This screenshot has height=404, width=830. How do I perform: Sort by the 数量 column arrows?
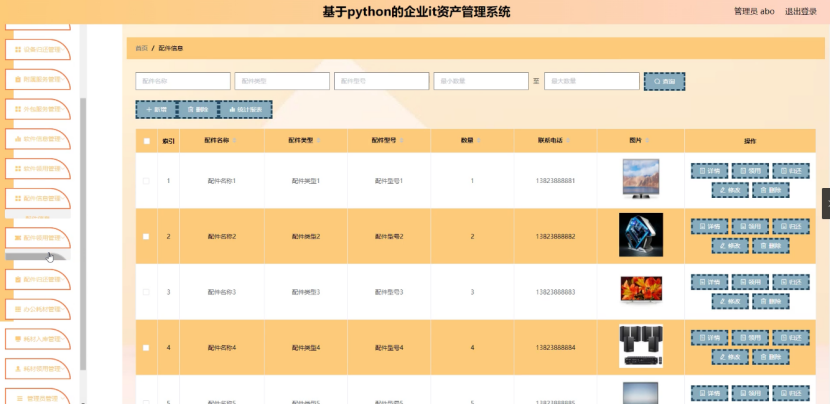pos(478,141)
